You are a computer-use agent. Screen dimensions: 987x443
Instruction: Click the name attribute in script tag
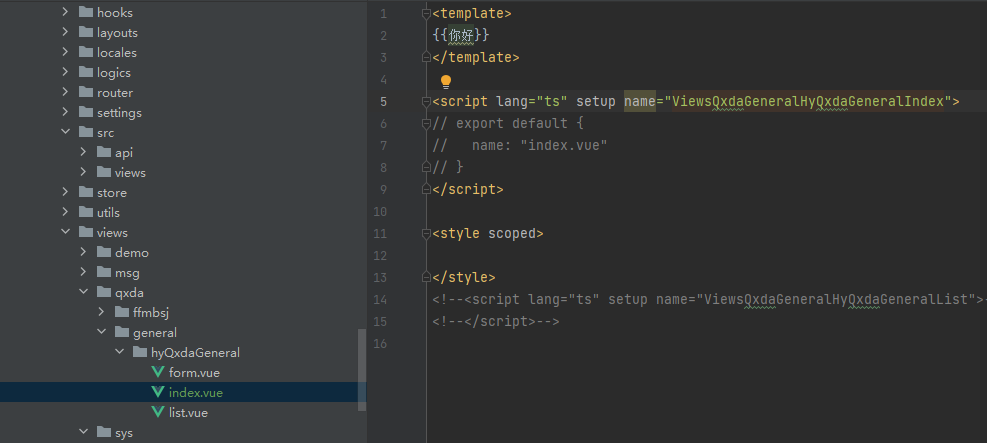point(640,101)
